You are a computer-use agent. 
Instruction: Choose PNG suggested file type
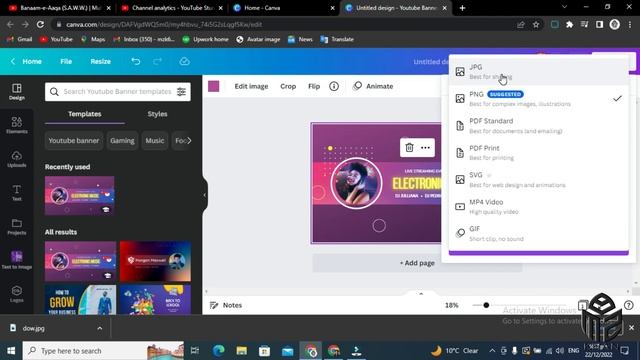point(539,98)
